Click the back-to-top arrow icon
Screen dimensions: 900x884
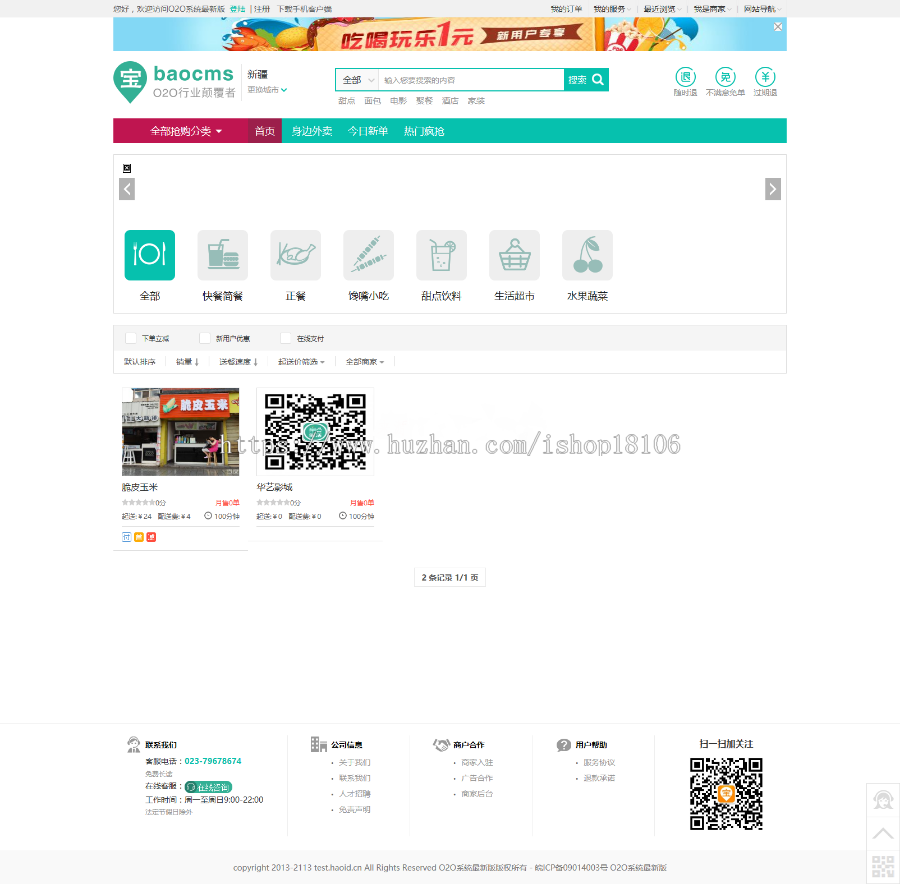[883, 833]
